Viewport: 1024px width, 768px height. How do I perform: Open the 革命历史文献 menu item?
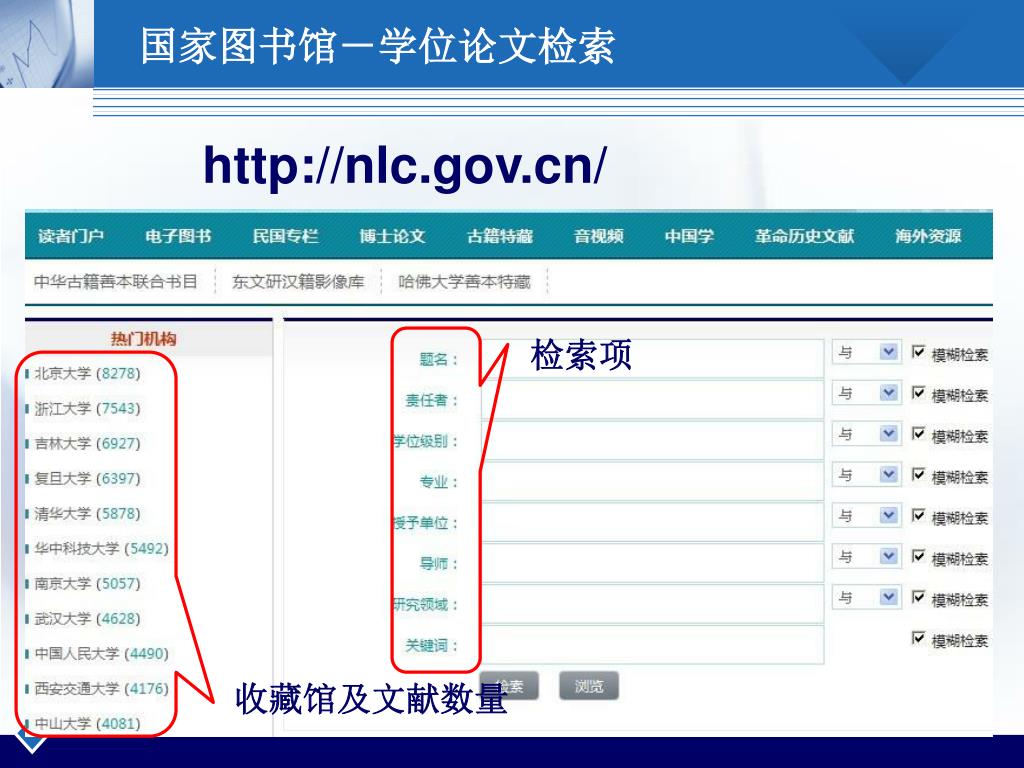click(x=805, y=236)
